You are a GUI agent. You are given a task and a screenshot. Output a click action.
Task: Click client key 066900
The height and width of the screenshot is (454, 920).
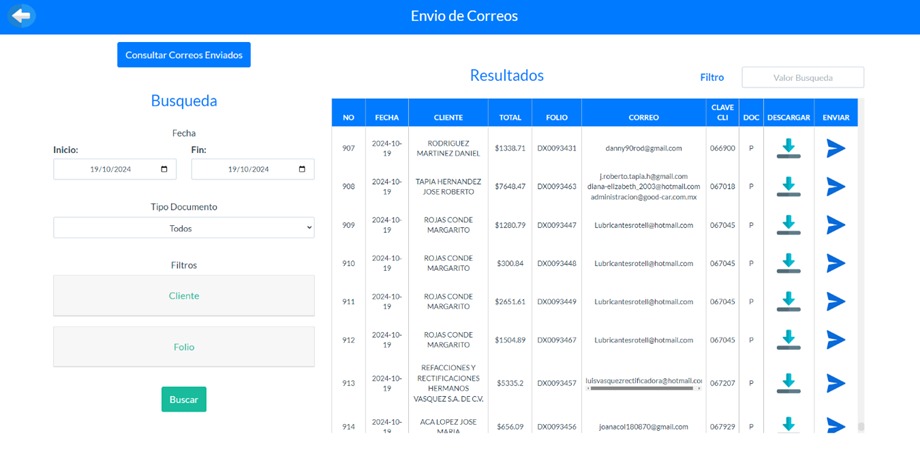(x=722, y=148)
